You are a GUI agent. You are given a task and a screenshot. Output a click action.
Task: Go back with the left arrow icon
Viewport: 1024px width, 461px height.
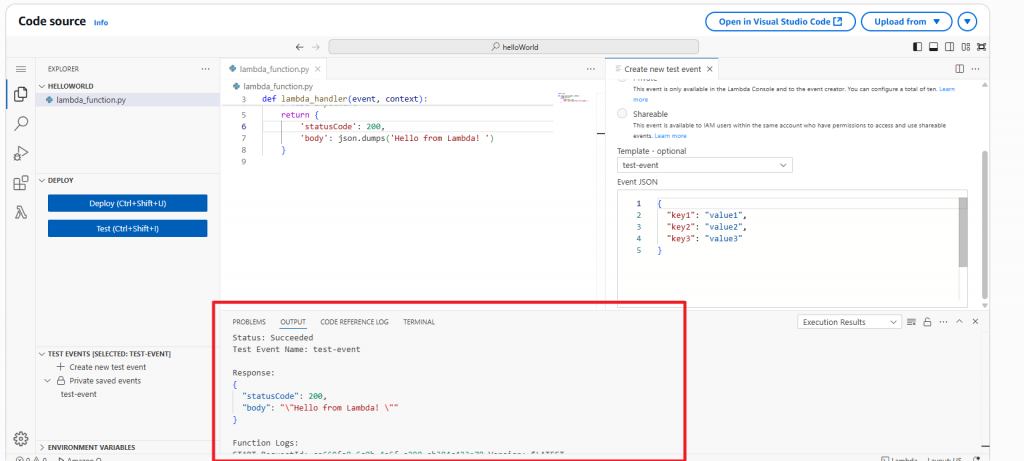click(299, 47)
